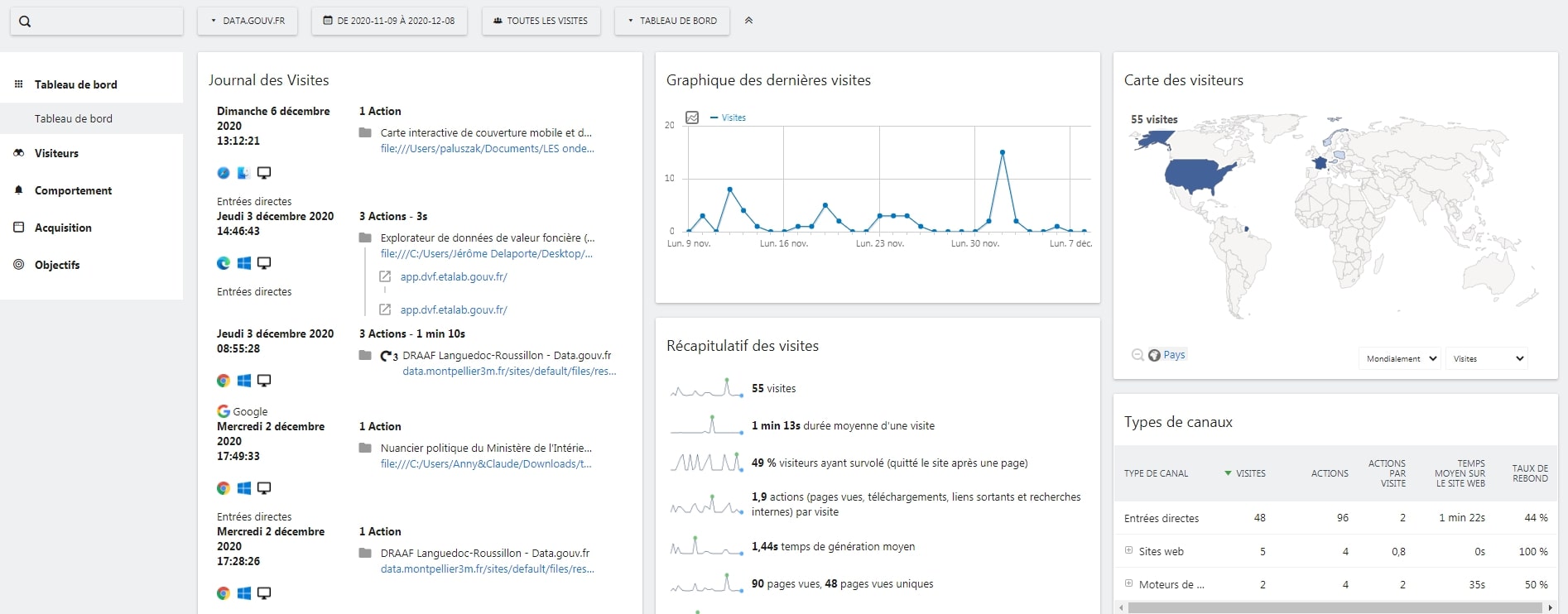The width and height of the screenshot is (1568, 614).
Task: Expand the Moteurs de ... channel row
Action: click(x=1128, y=583)
